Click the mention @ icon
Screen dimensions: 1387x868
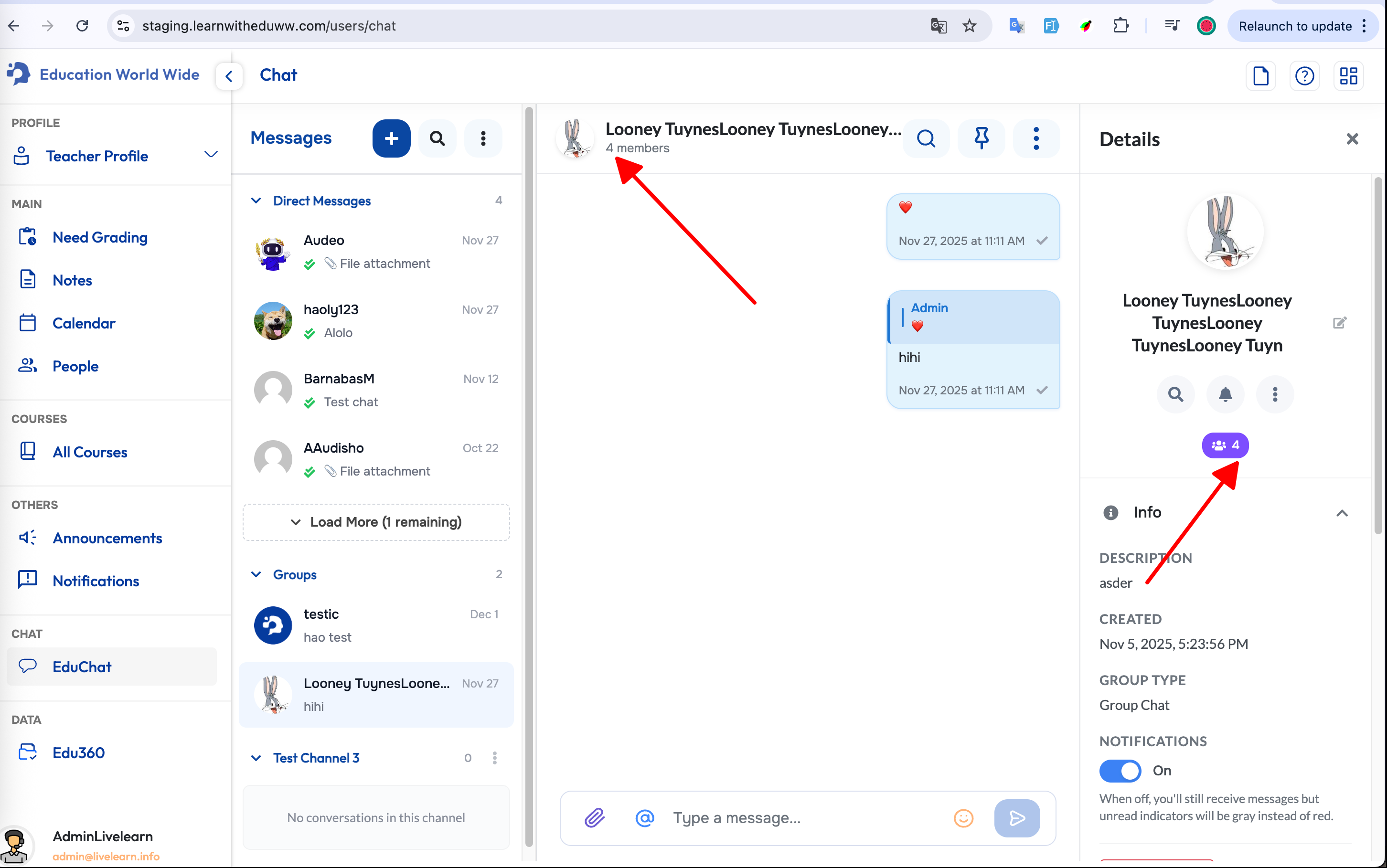(x=644, y=817)
